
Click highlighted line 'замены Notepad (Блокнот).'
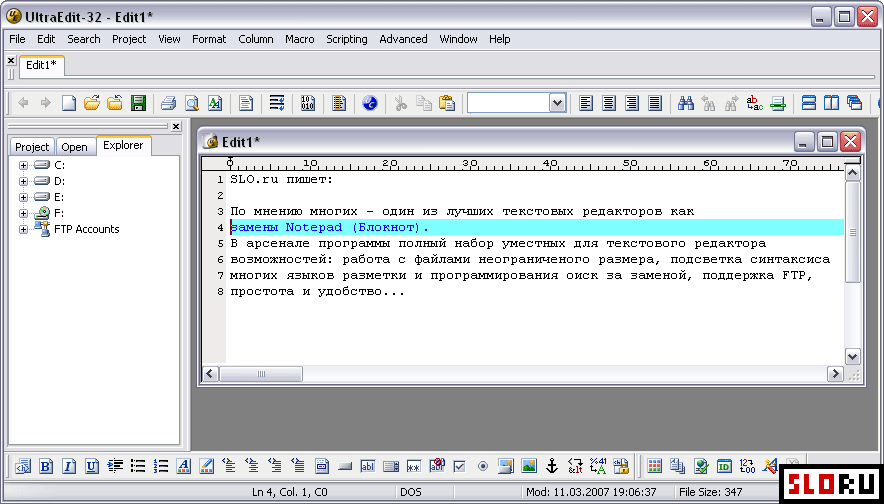coord(330,227)
